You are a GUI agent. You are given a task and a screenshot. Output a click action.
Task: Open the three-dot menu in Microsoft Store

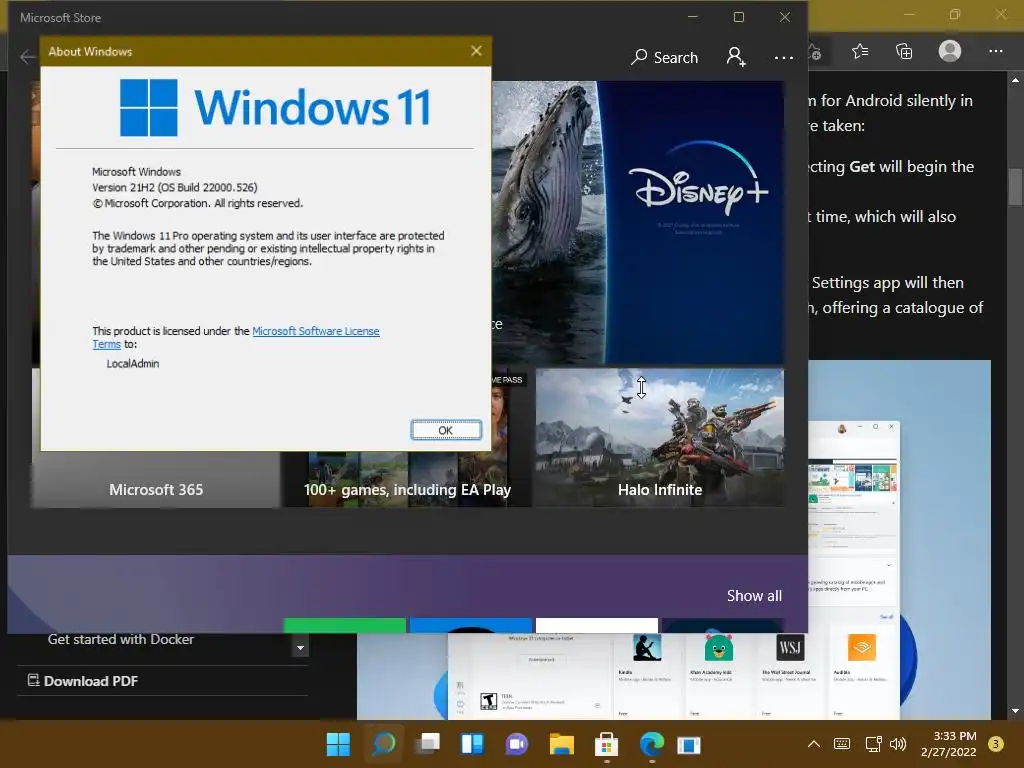pyautogui.click(x=783, y=57)
